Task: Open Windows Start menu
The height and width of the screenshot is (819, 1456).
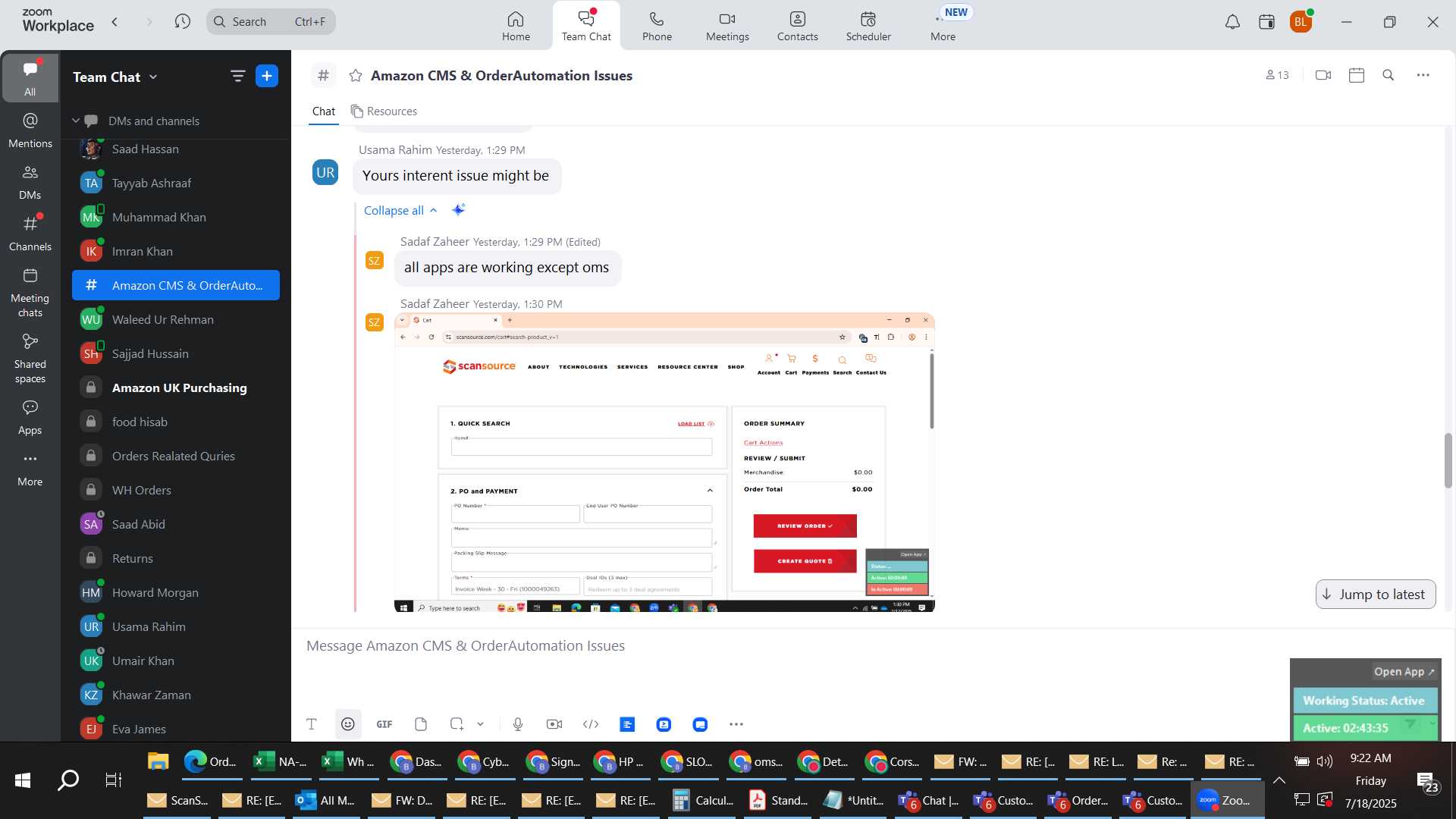Action: 23,780
